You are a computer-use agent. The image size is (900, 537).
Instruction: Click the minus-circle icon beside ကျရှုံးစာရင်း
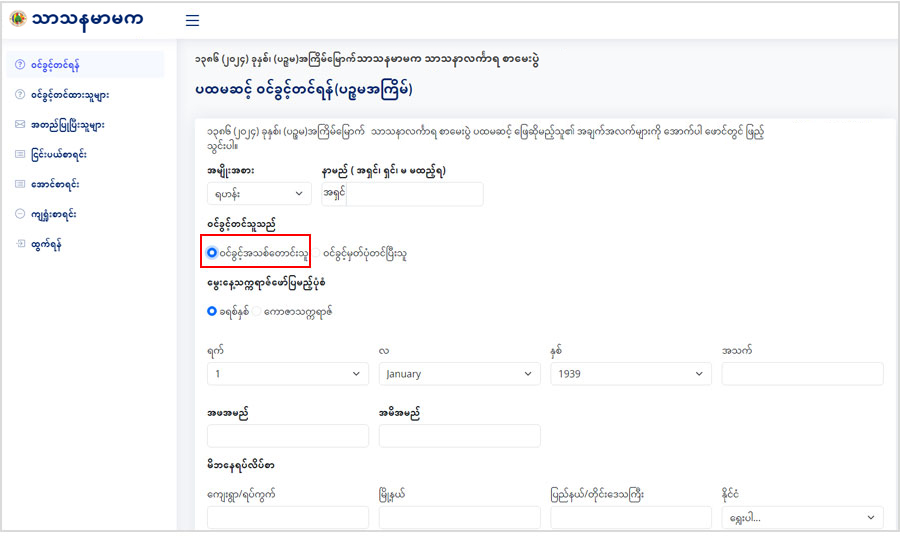pos(20,214)
